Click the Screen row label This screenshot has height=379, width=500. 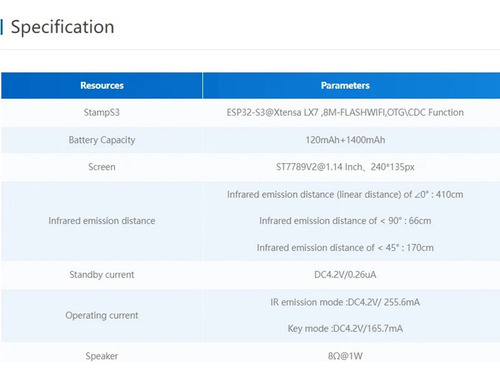102,167
